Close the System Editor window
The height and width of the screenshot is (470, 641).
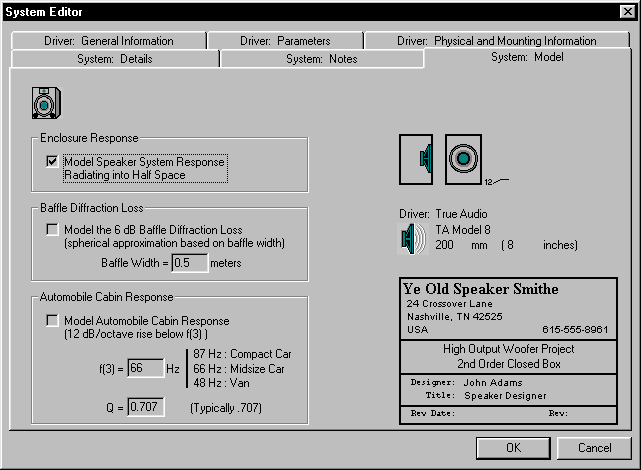pyautogui.click(x=627, y=11)
